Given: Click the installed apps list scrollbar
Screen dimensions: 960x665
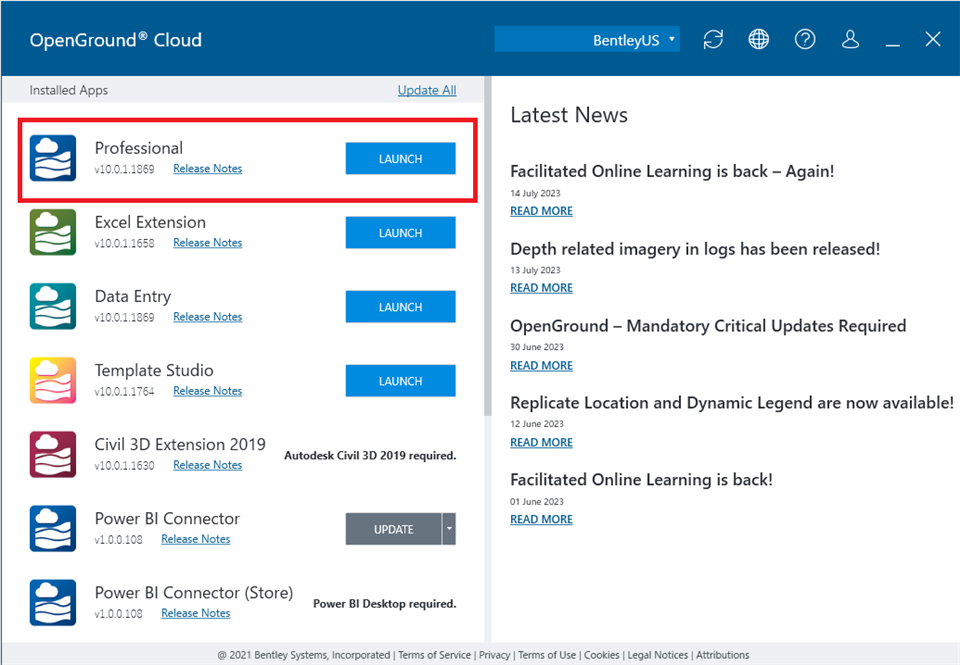Looking at the screenshot, I should (x=487, y=246).
